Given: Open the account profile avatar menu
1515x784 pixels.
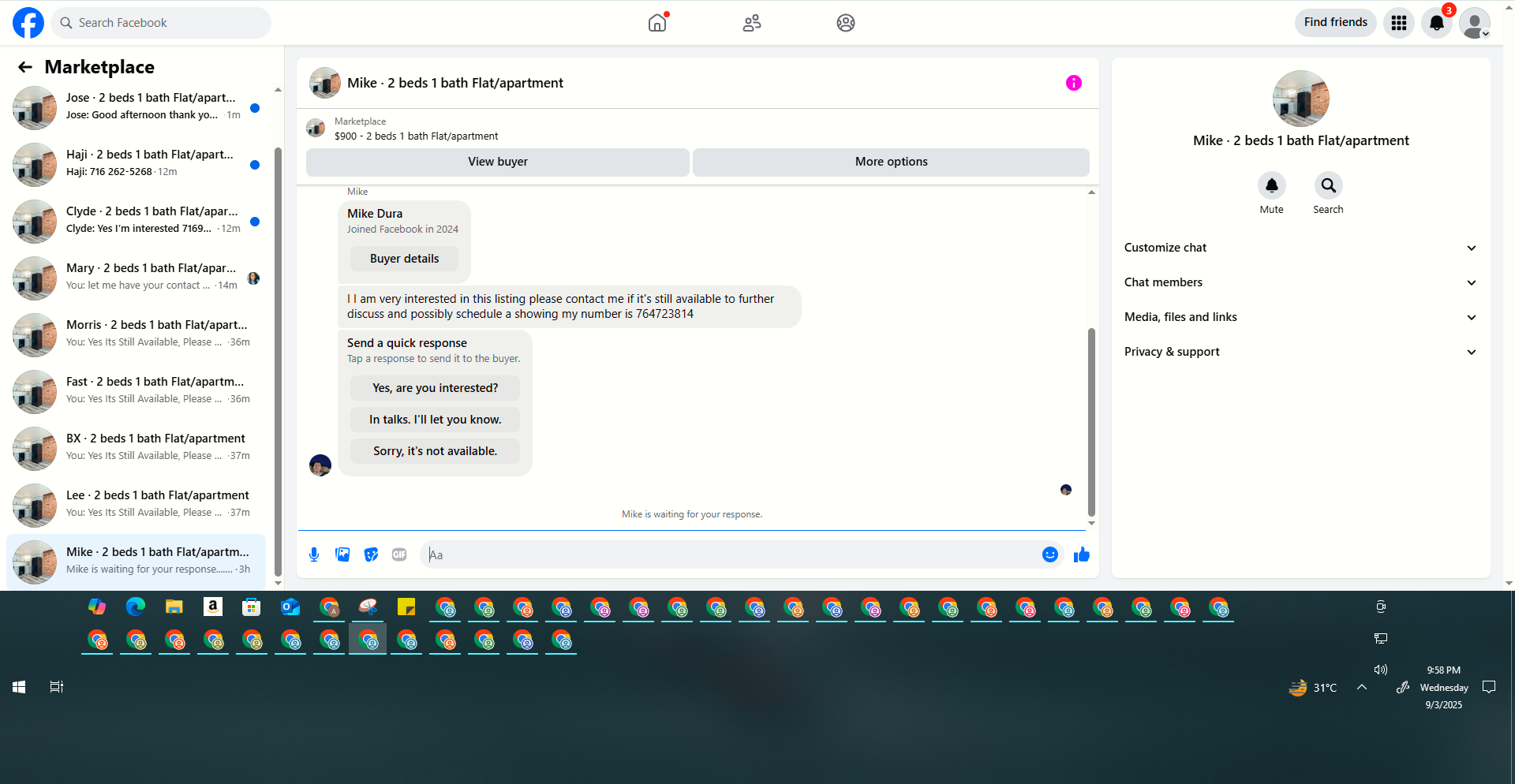Looking at the screenshot, I should 1475,23.
